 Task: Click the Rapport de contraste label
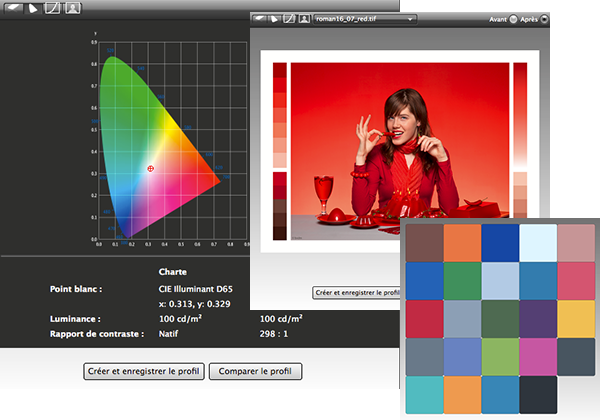pos(97,334)
